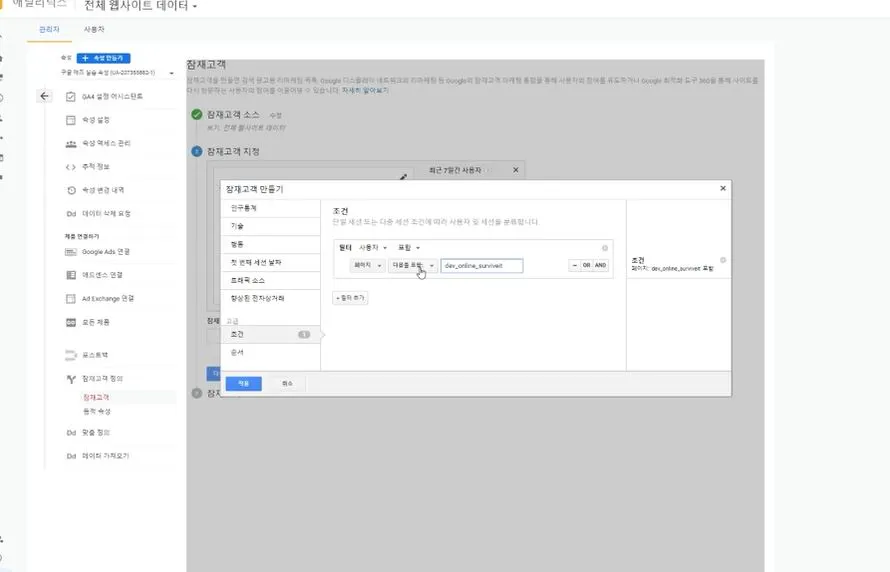Select 순서 in advanced section
Screen dimensions: 890x572
point(271,352)
